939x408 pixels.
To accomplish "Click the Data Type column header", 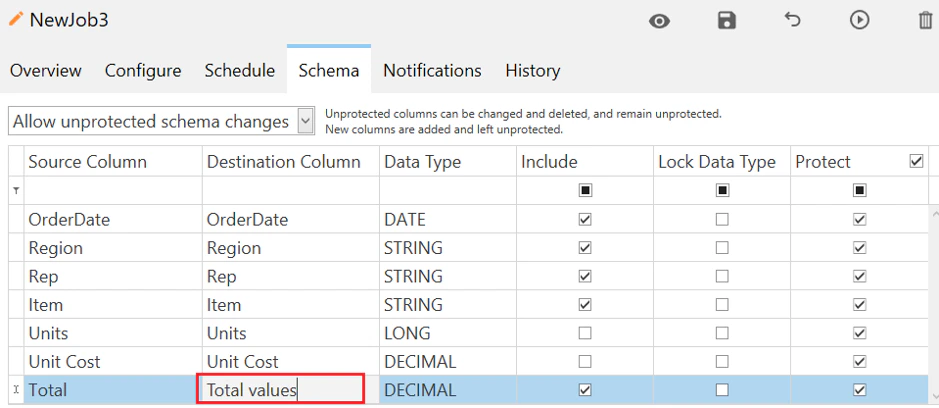I will pyautogui.click(x=448, y=162).
